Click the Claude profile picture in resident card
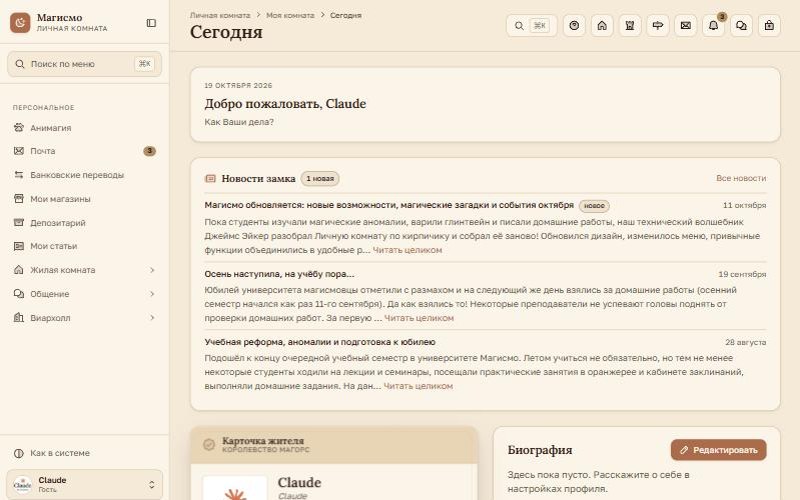 [235, 488]
